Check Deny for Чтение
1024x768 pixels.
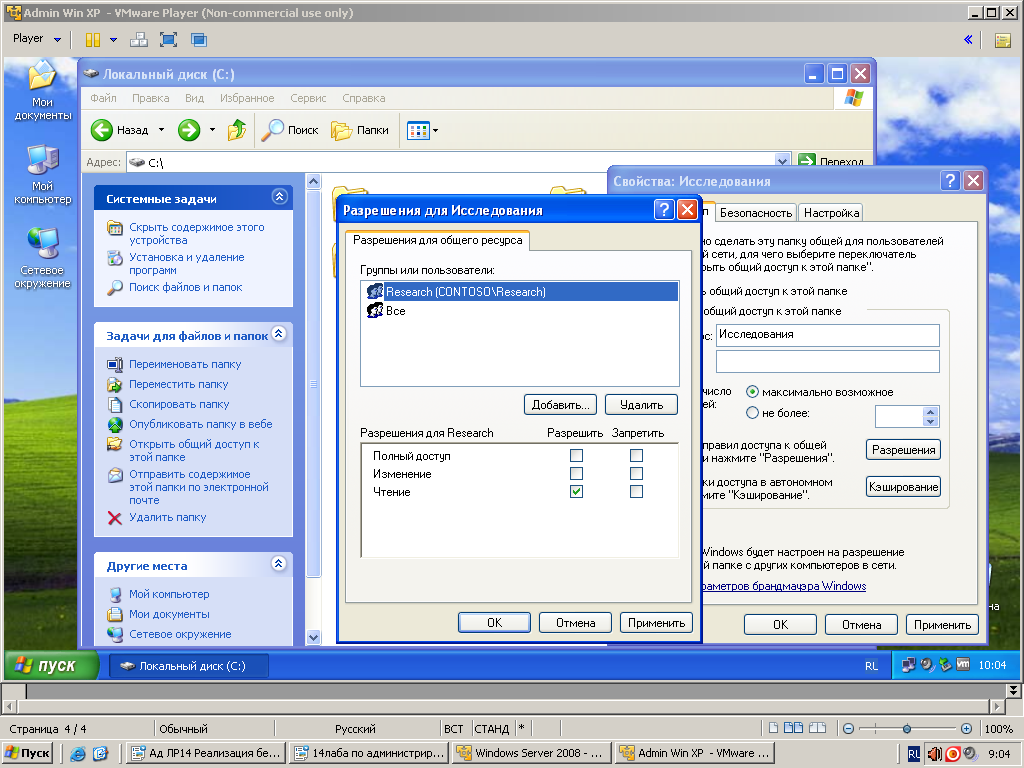coord(636,491)
